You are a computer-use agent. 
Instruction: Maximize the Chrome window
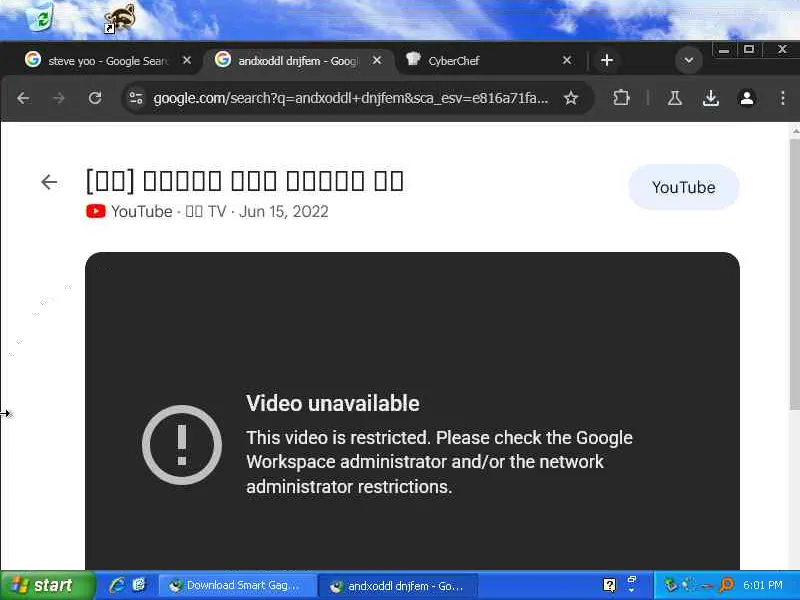pyautogui.click(x=749, y=49)
